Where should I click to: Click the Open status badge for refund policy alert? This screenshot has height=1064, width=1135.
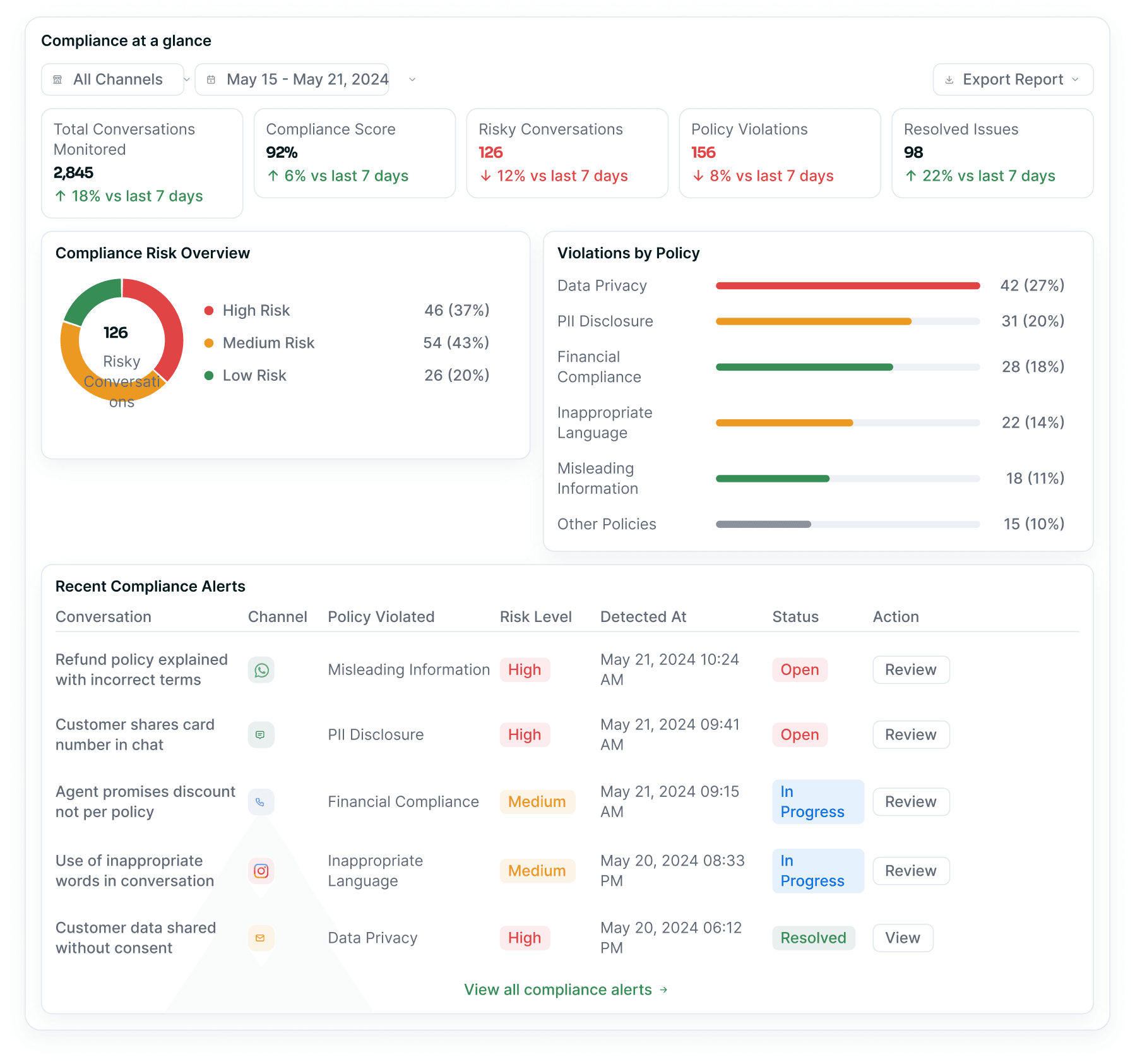(x=800, y=670)
